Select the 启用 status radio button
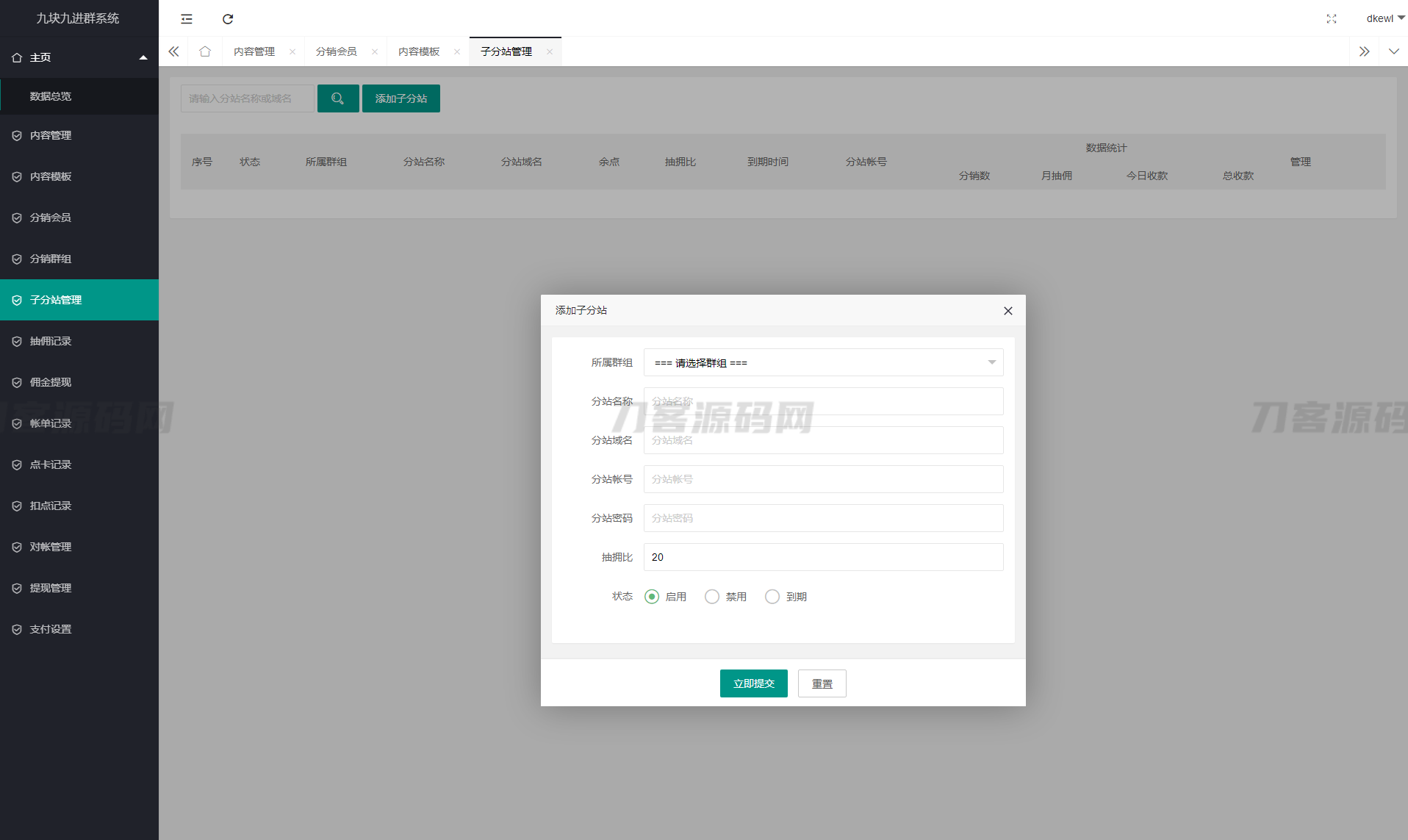Viewport: 1408px width, 840px height. click(652, 597)
